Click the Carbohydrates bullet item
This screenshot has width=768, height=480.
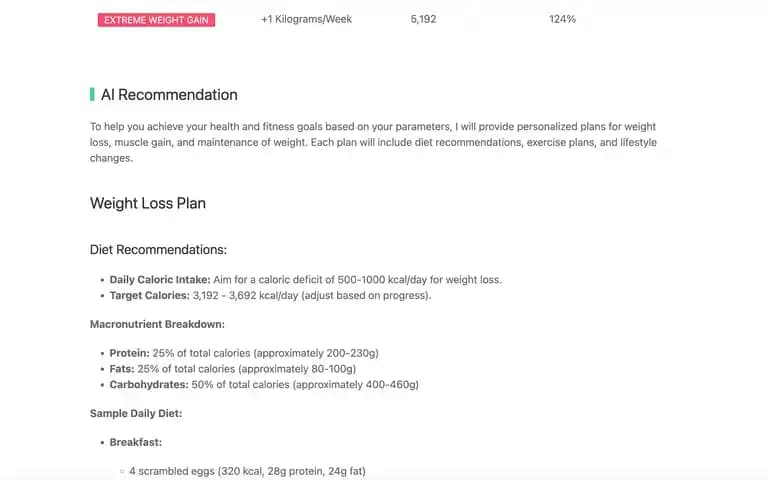pyautogui.click(x=264, y=384)
